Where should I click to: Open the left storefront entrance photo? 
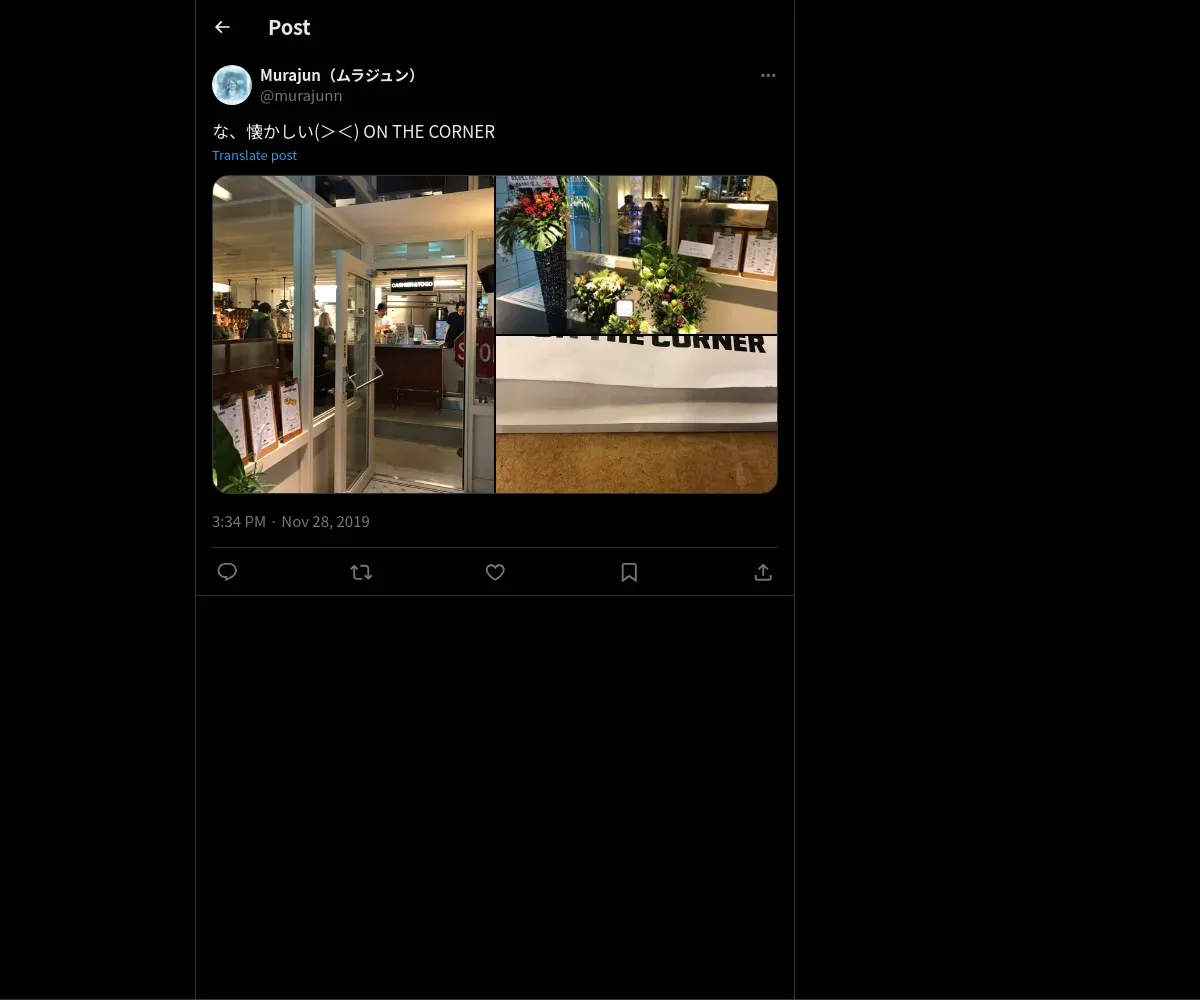[353, 334]
